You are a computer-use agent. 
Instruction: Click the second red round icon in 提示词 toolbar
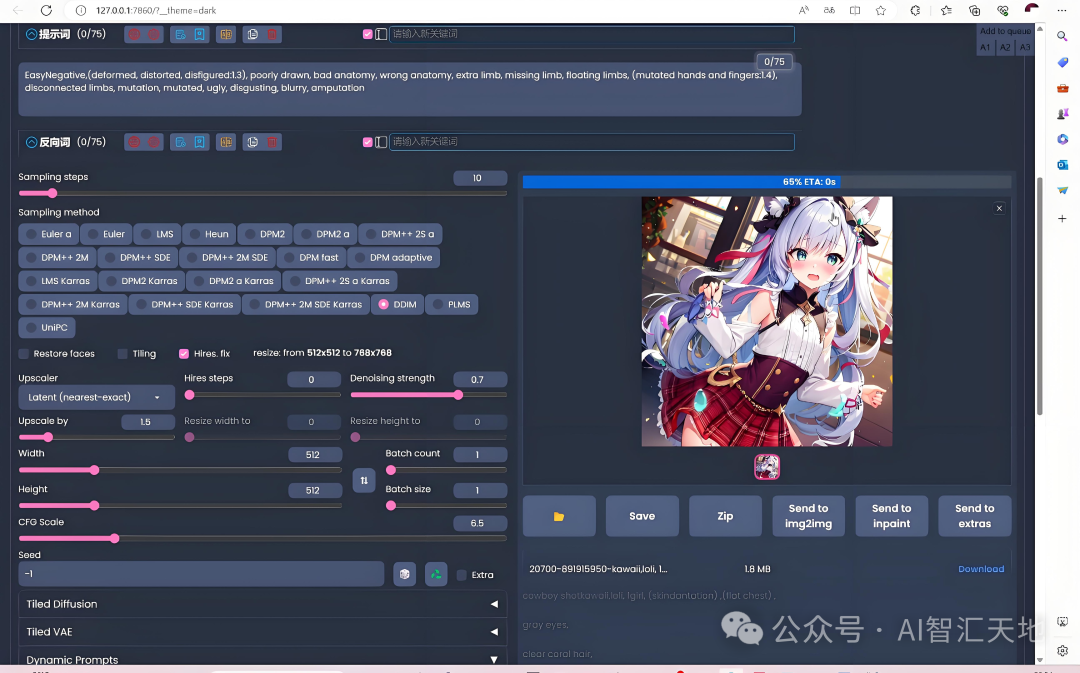[x=154, y=34]
